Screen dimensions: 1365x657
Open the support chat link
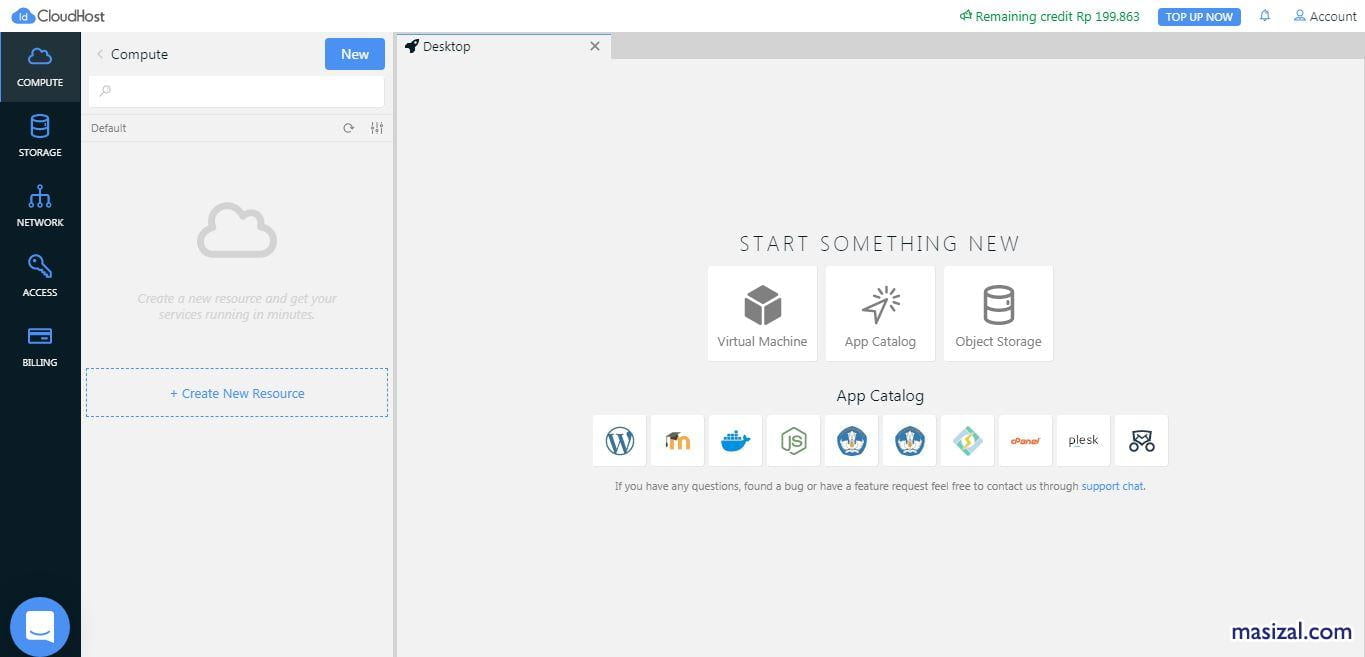click(1112, 486)
